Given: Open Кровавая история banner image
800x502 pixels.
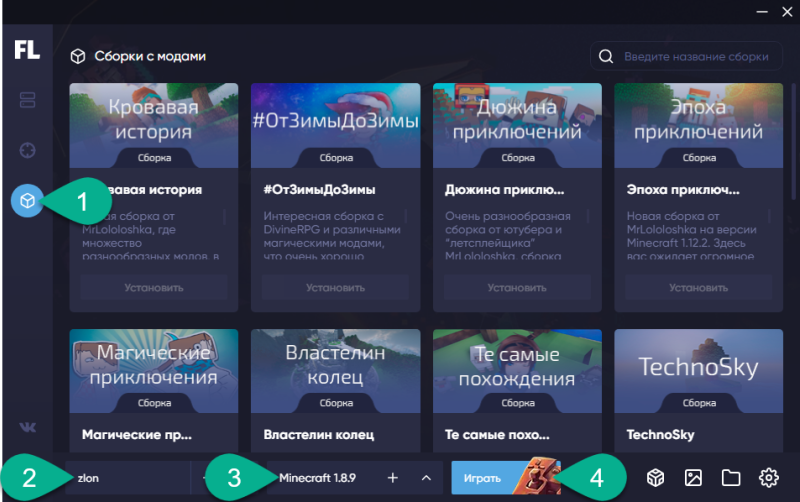Looking at the screenshot, I should click(154, 126).
